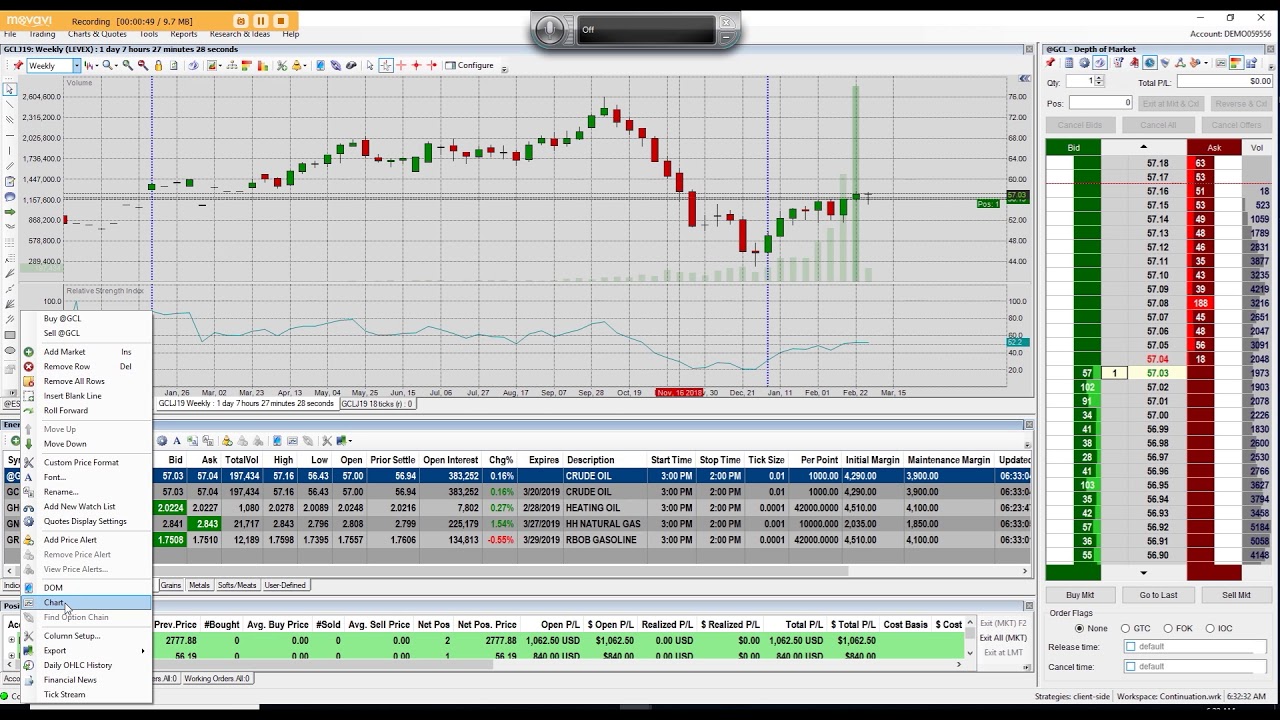Open the chart toolbar overflow options
The image size is (1280, 720).
coord(504,68)
